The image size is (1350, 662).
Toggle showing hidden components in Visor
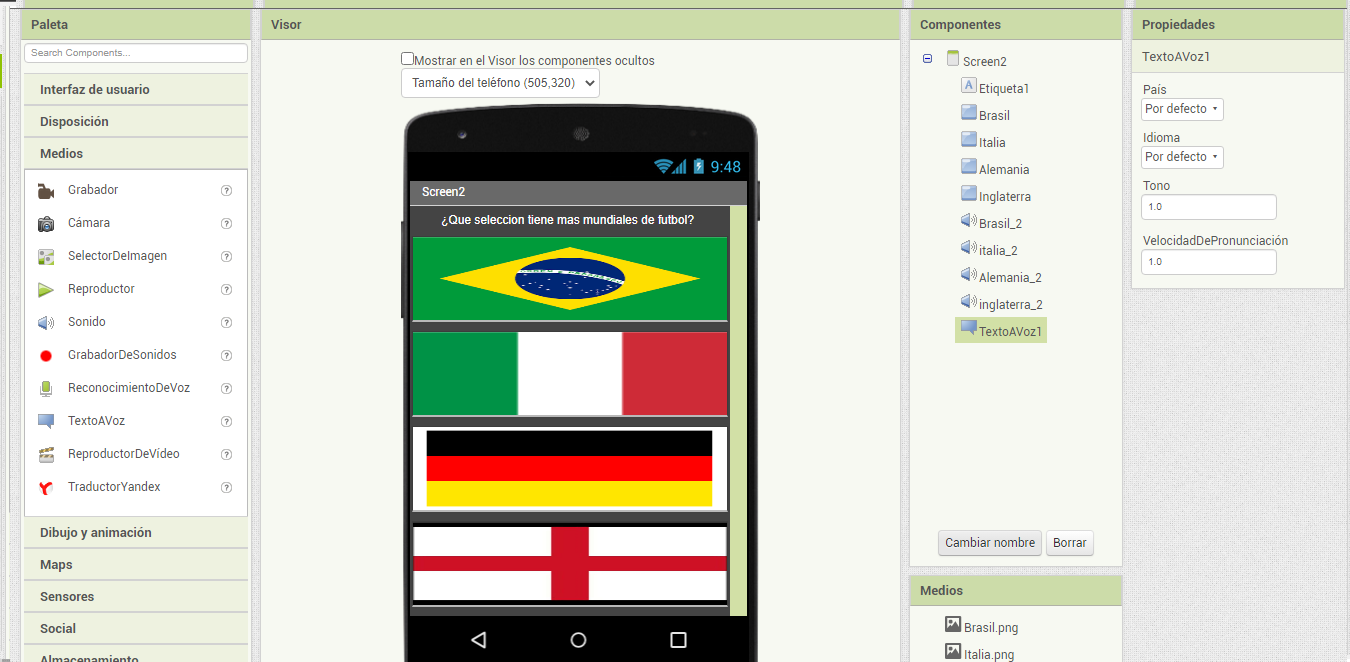[x=407, y=59]
